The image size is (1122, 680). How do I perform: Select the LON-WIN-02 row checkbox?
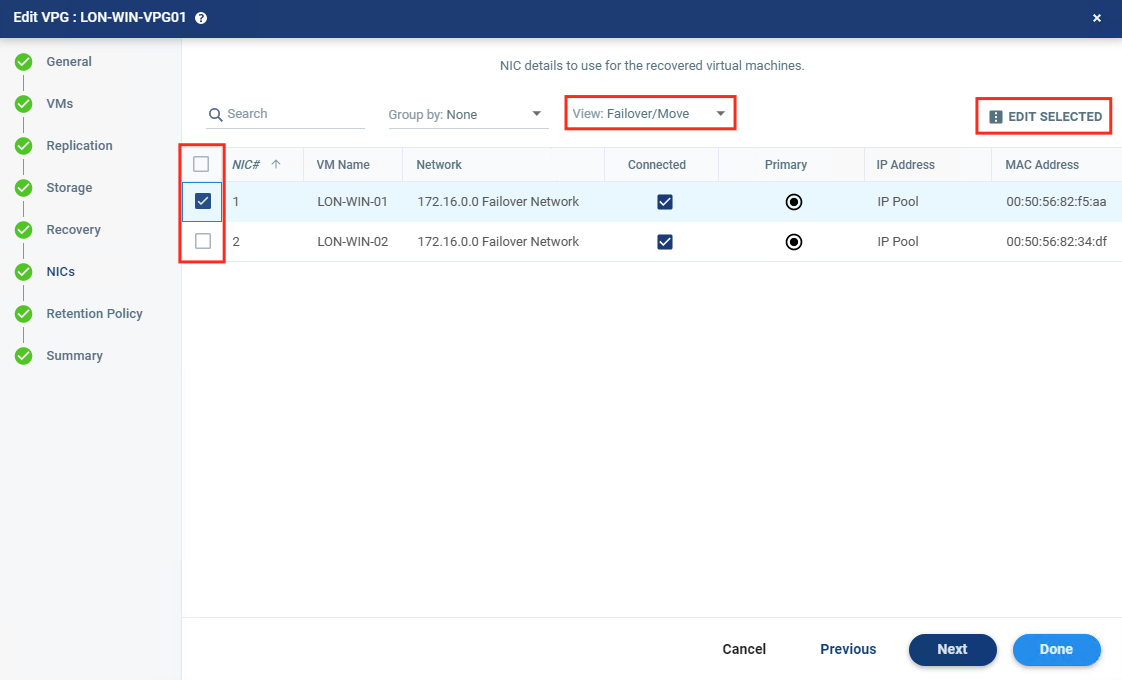[203, 241]
